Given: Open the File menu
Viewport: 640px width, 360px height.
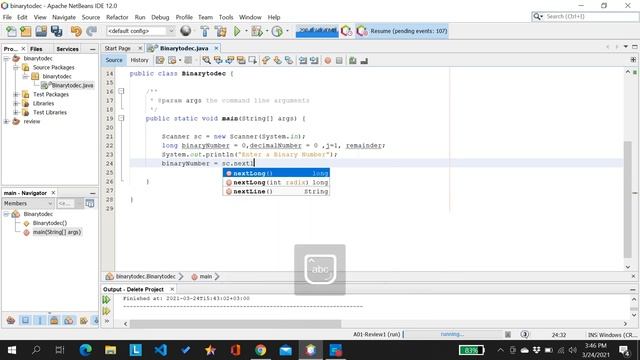Looking at the screenshot, I should point(7,17).
